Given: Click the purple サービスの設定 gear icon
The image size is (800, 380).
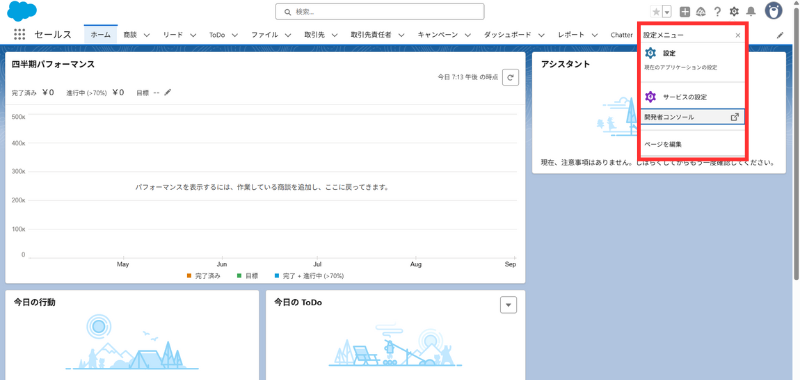Looking at the screenshot, I should pyautogui.click(x=651, y=96).
